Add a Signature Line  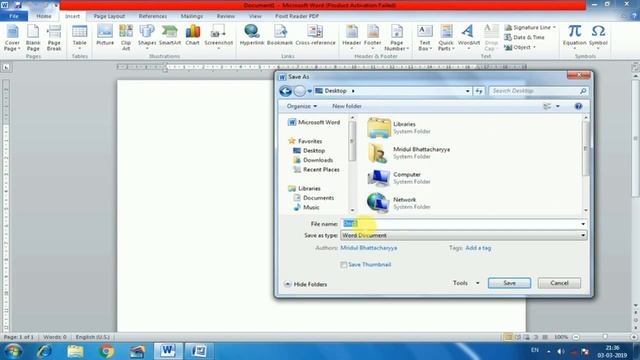pyautogui.click(x=528, y=27)
